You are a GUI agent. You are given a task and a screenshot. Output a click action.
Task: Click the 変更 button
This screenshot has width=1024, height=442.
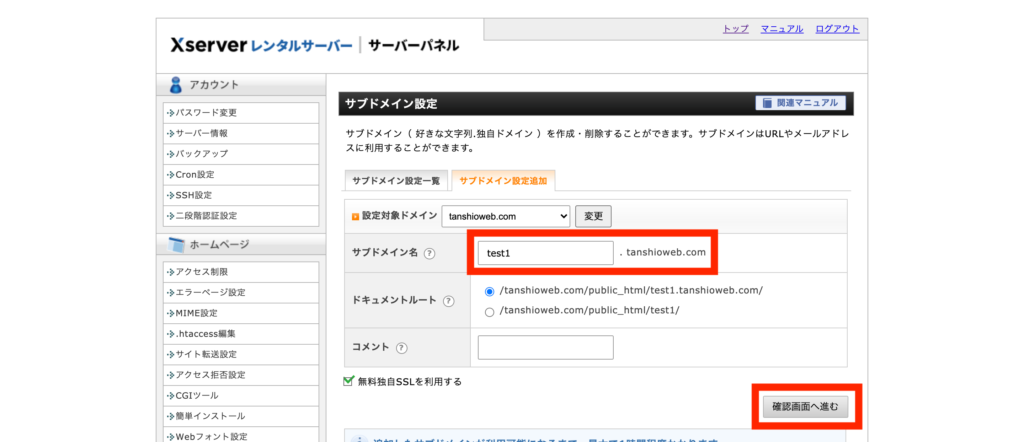pos(593,216)
